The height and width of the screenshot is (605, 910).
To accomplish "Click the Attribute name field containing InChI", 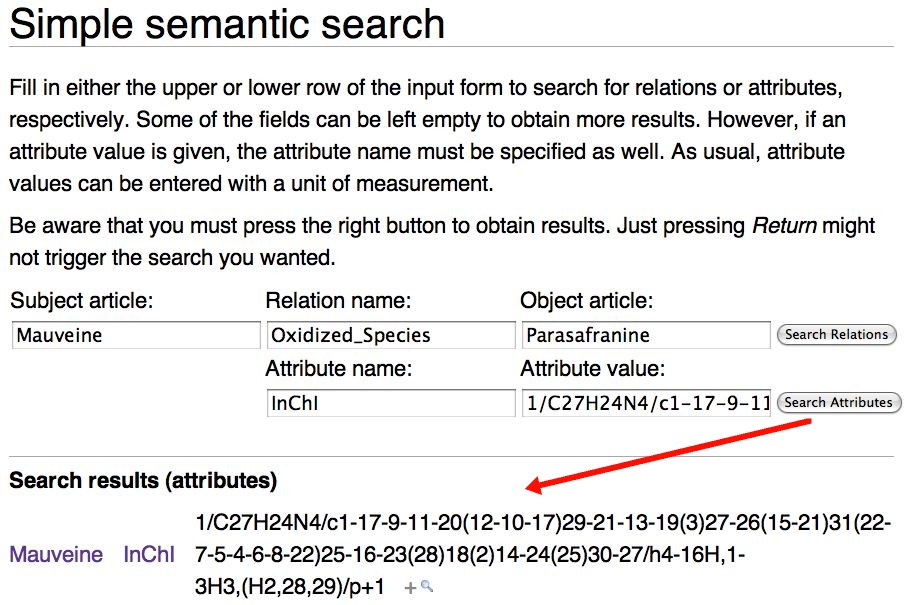I will click(x=390, y=403).
